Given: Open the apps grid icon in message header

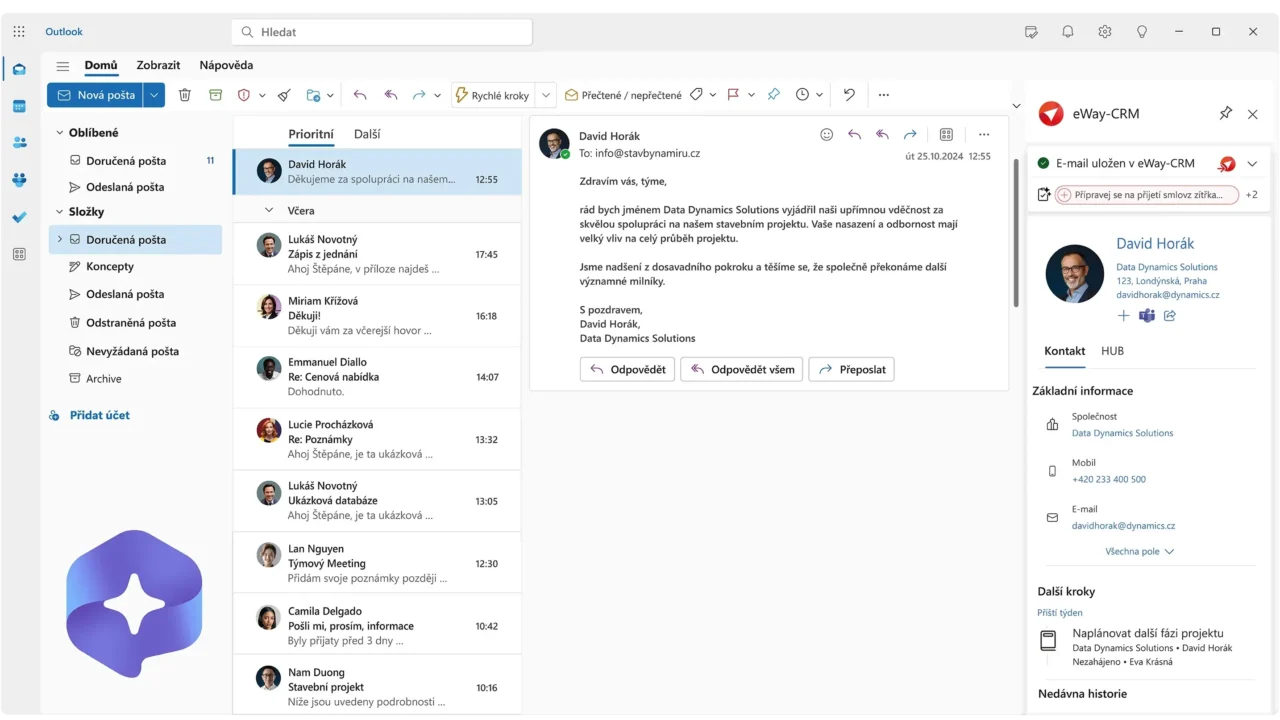Looking at the screenshot, I should (946, 135).
